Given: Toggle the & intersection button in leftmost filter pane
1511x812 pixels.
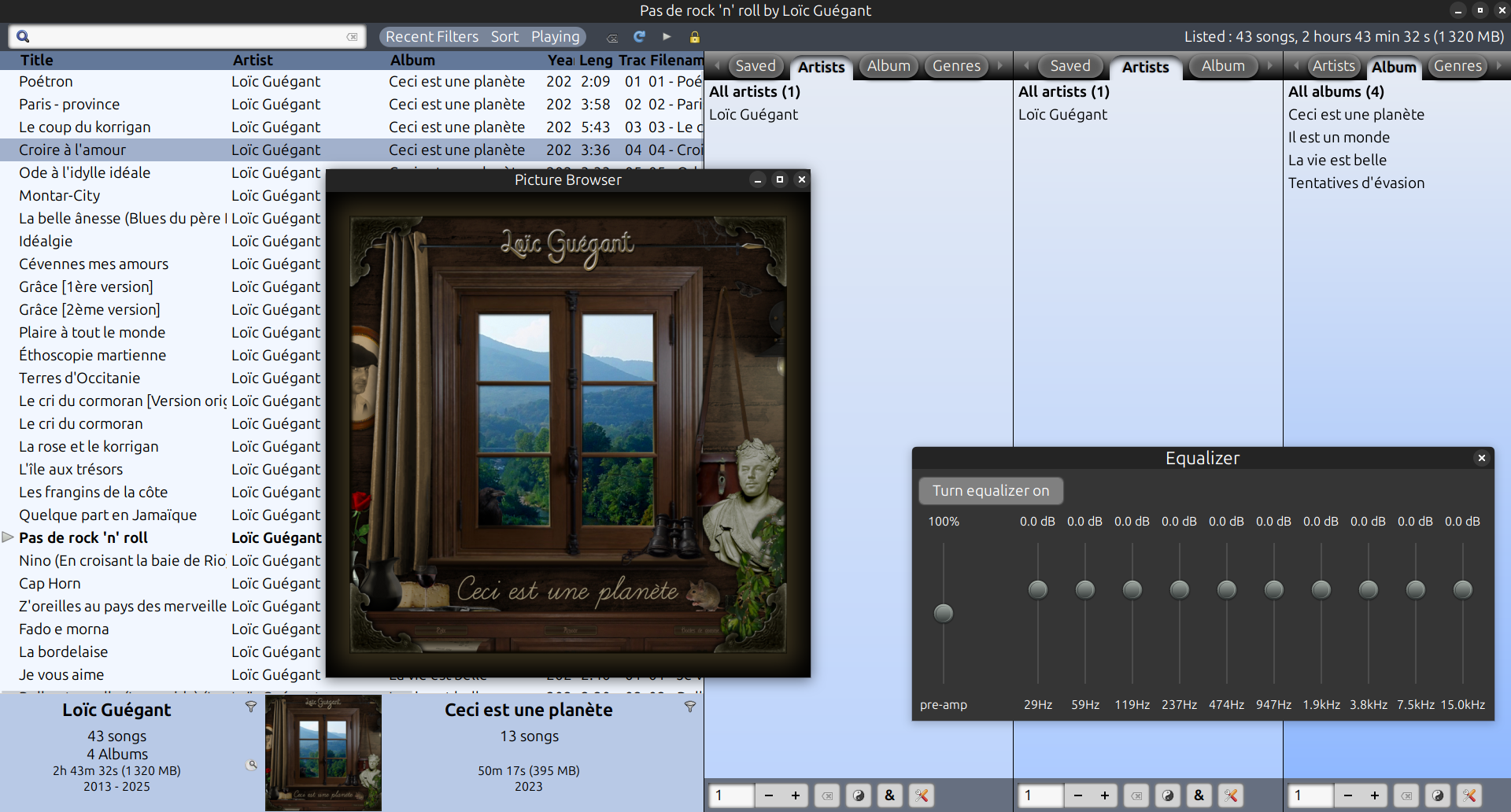Looking at the screenshot, I should (889, 795).
